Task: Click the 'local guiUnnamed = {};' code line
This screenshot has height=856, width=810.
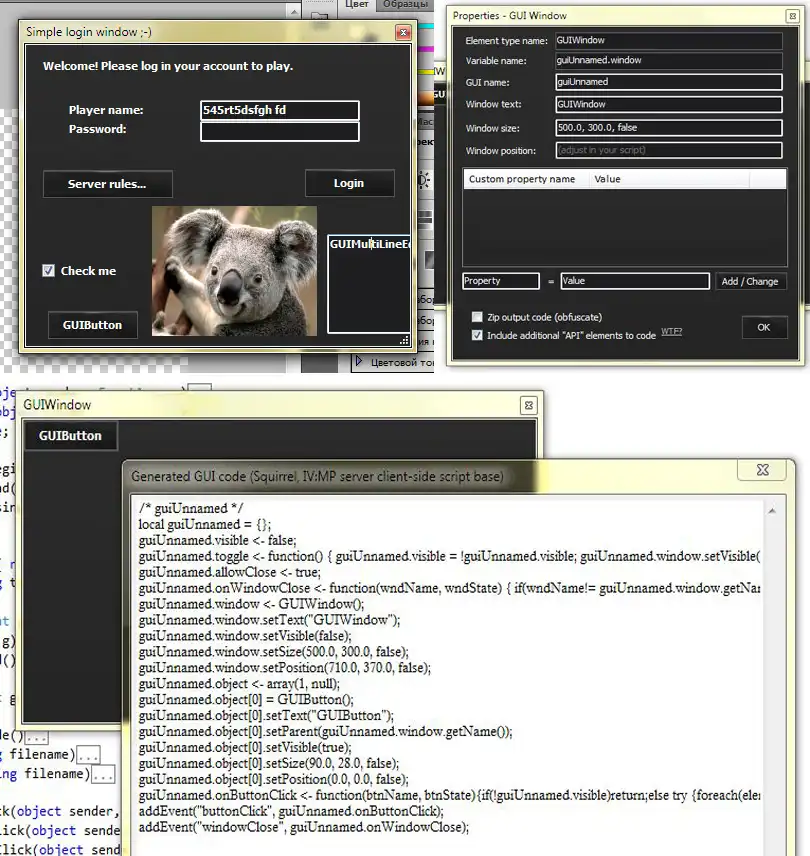Action: coord(205,525)
